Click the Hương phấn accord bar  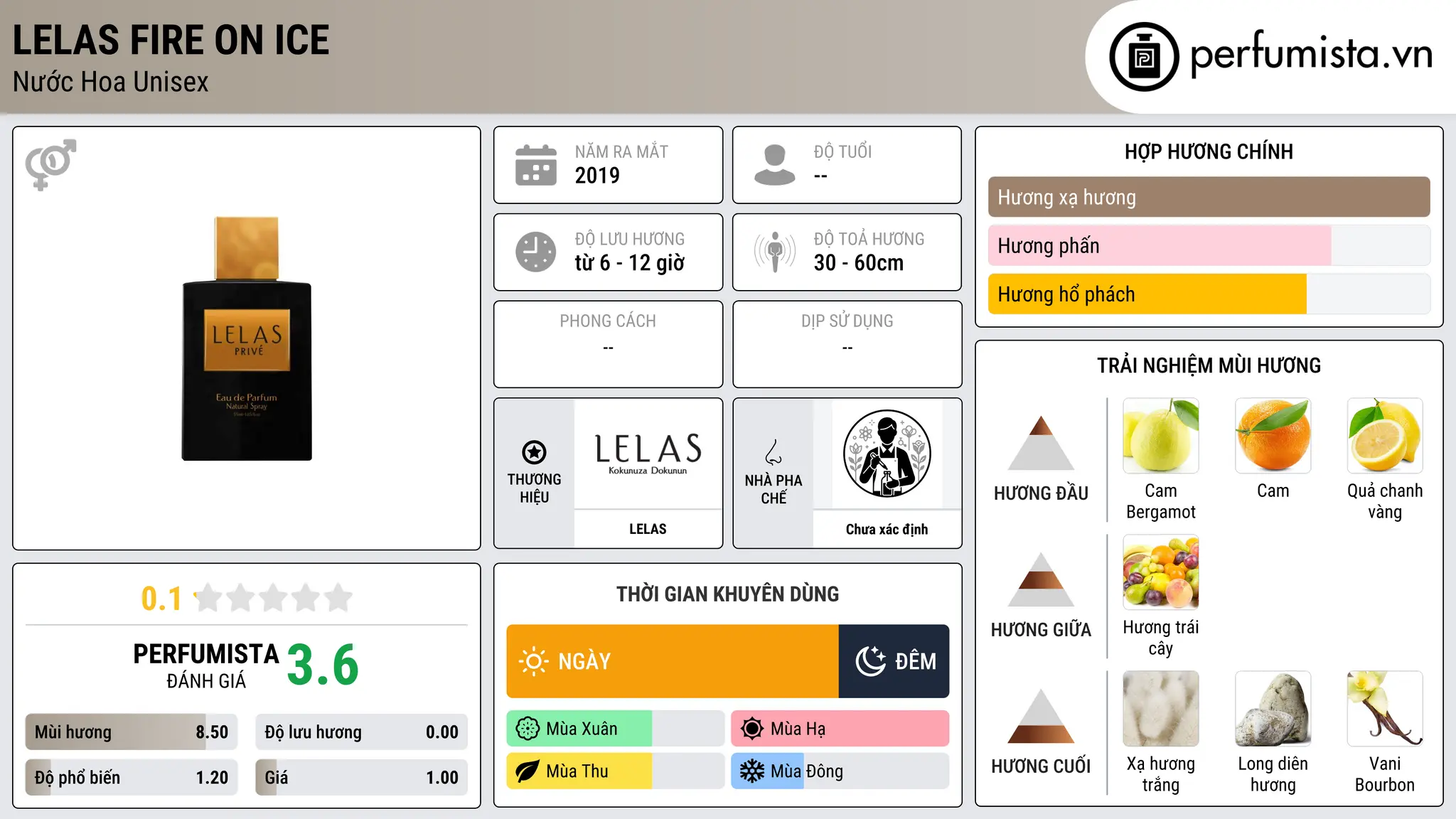[1209, 245]
